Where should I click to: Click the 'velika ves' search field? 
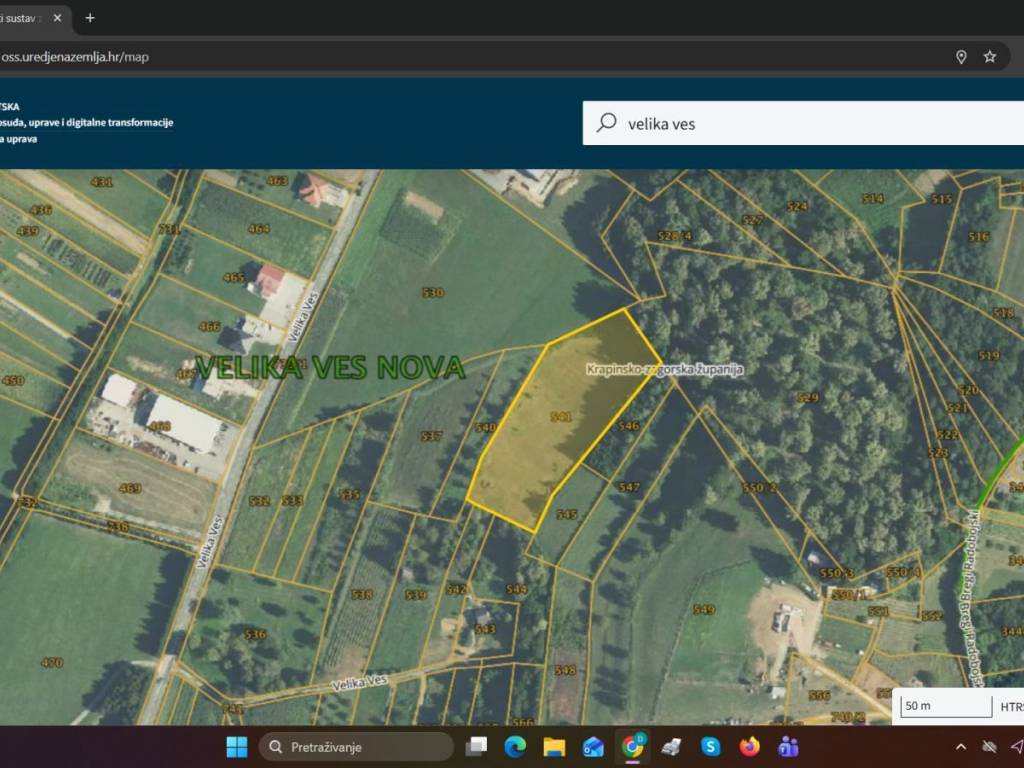click(x=800, y=124)
